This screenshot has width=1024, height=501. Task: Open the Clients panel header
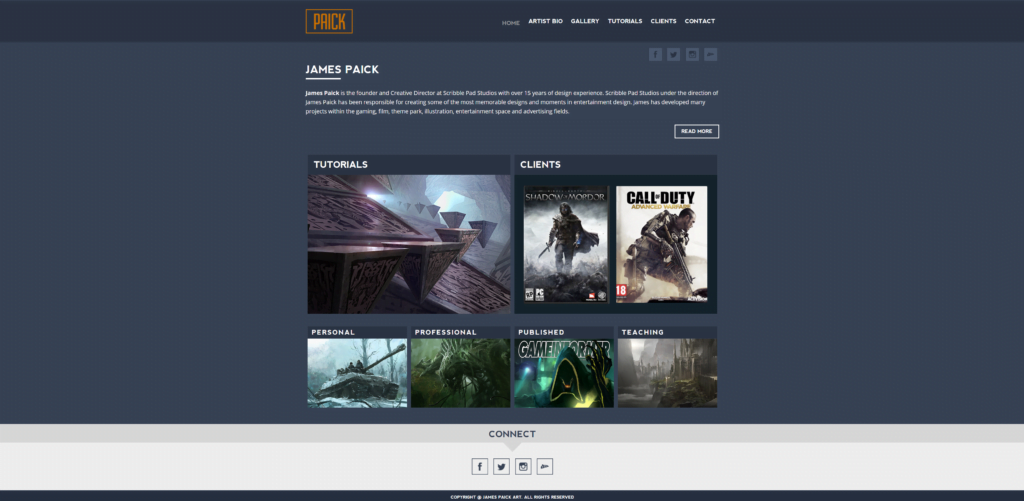click(x=615, y=165)
